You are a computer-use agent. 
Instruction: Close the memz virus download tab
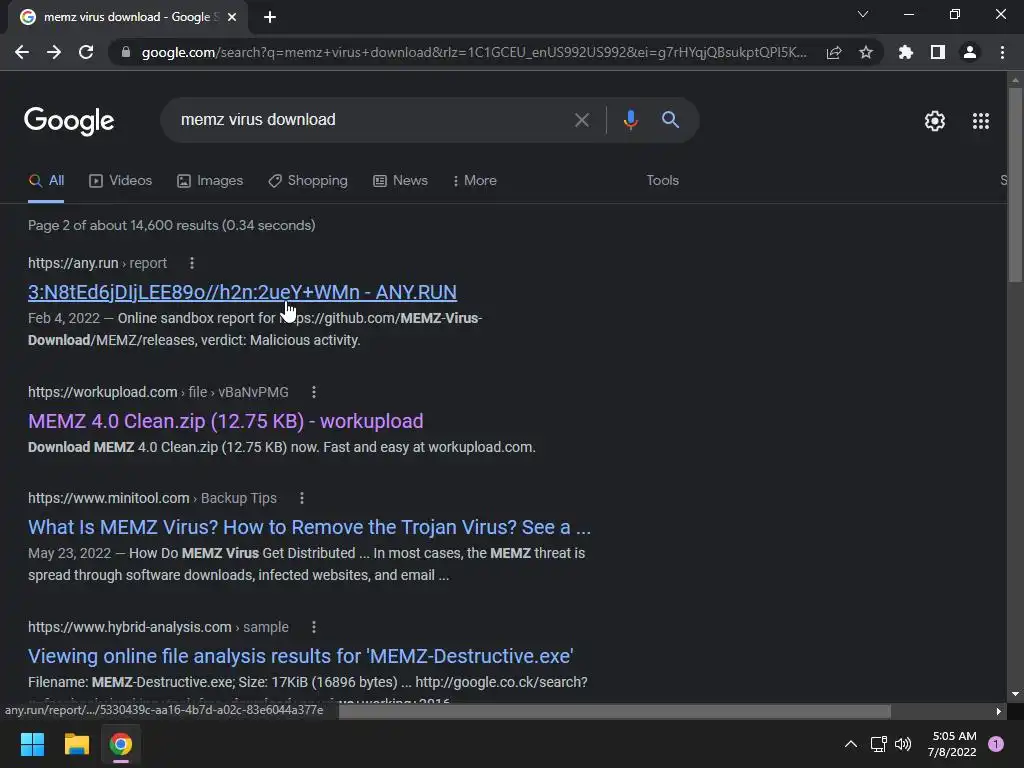[x=232, y=17]
